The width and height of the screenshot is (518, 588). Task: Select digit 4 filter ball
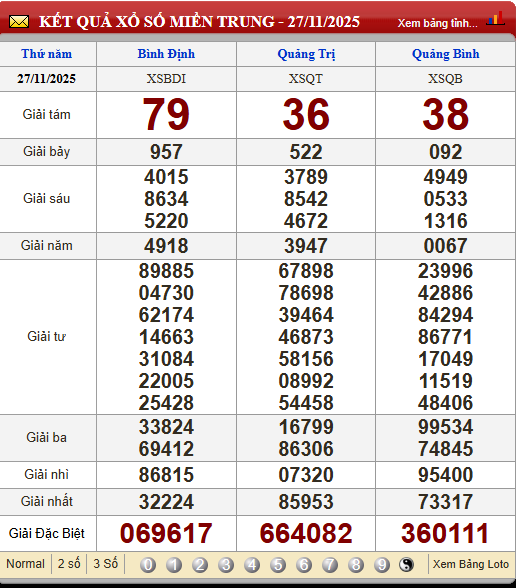pyautogui.click(x=252, y=565)
